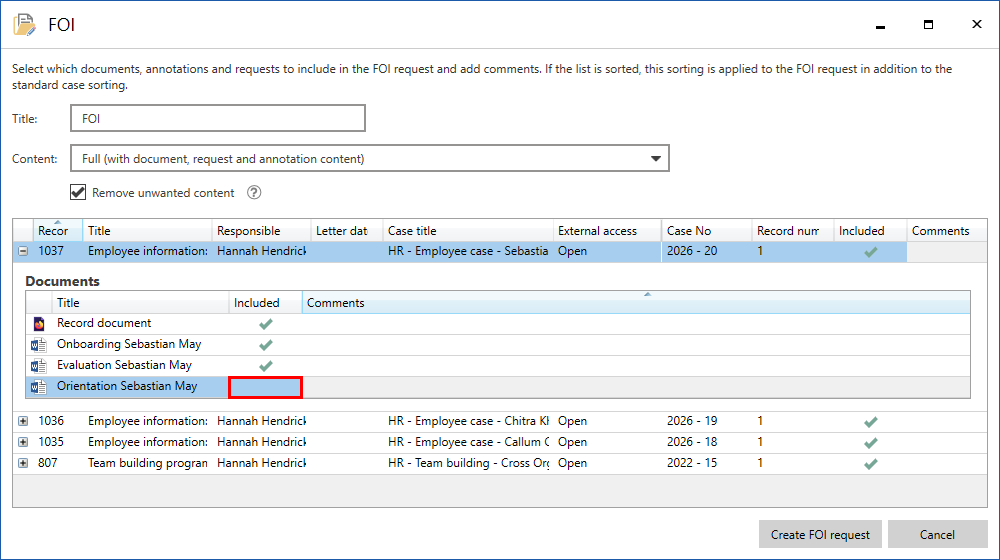The width and height of the screenshot is (1000, 560).
Task: Open the Content dropdown list
Action: pyautogui.click(x=655, y=159)
